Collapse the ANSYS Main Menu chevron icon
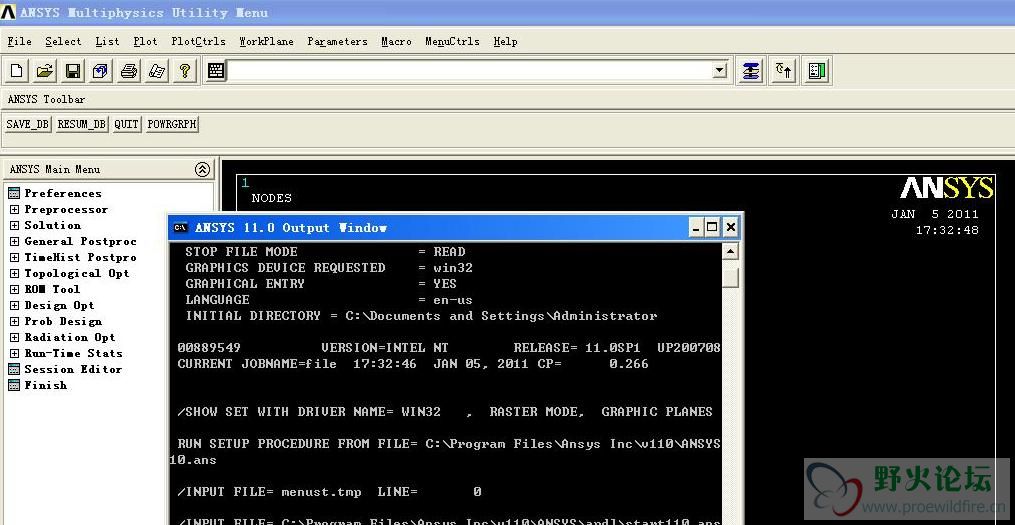The image size is (1015, 525). tap(203, 170)
